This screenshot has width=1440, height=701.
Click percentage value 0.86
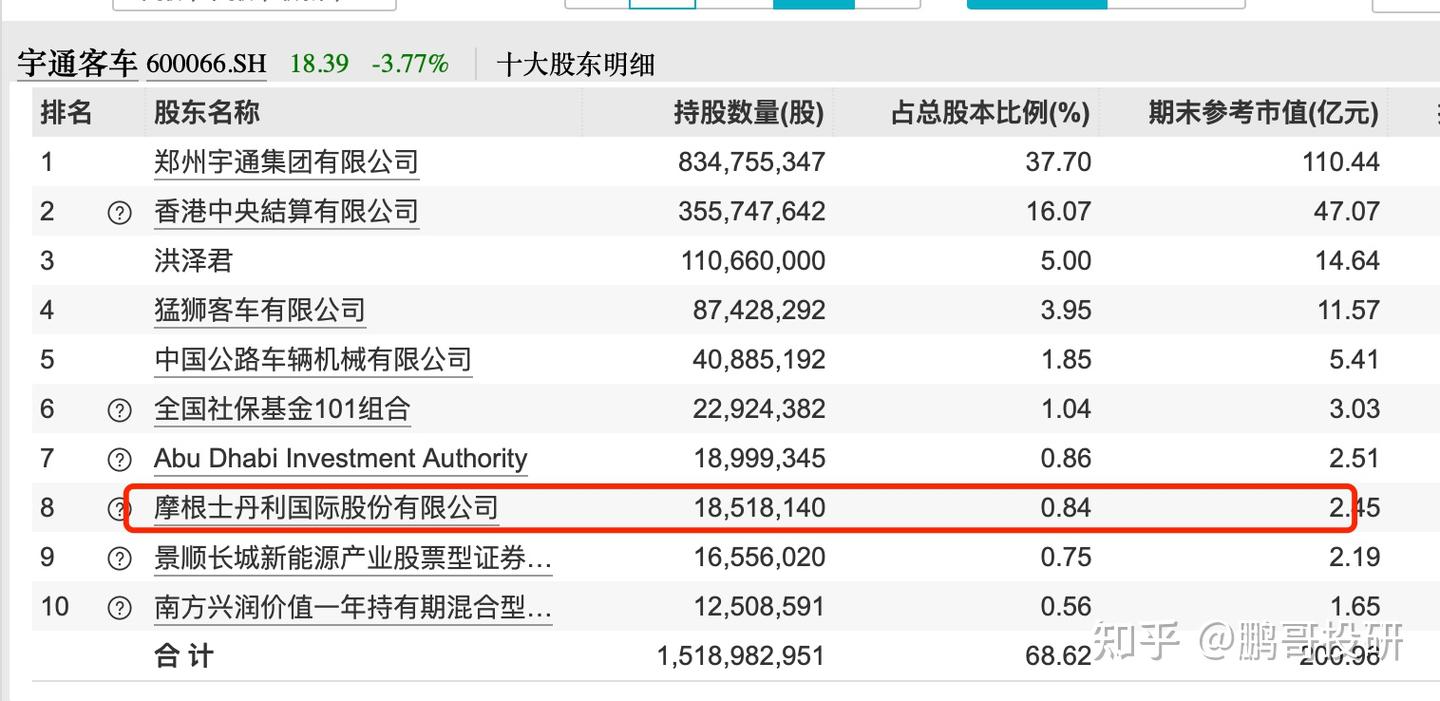[x=1066, y=458]
